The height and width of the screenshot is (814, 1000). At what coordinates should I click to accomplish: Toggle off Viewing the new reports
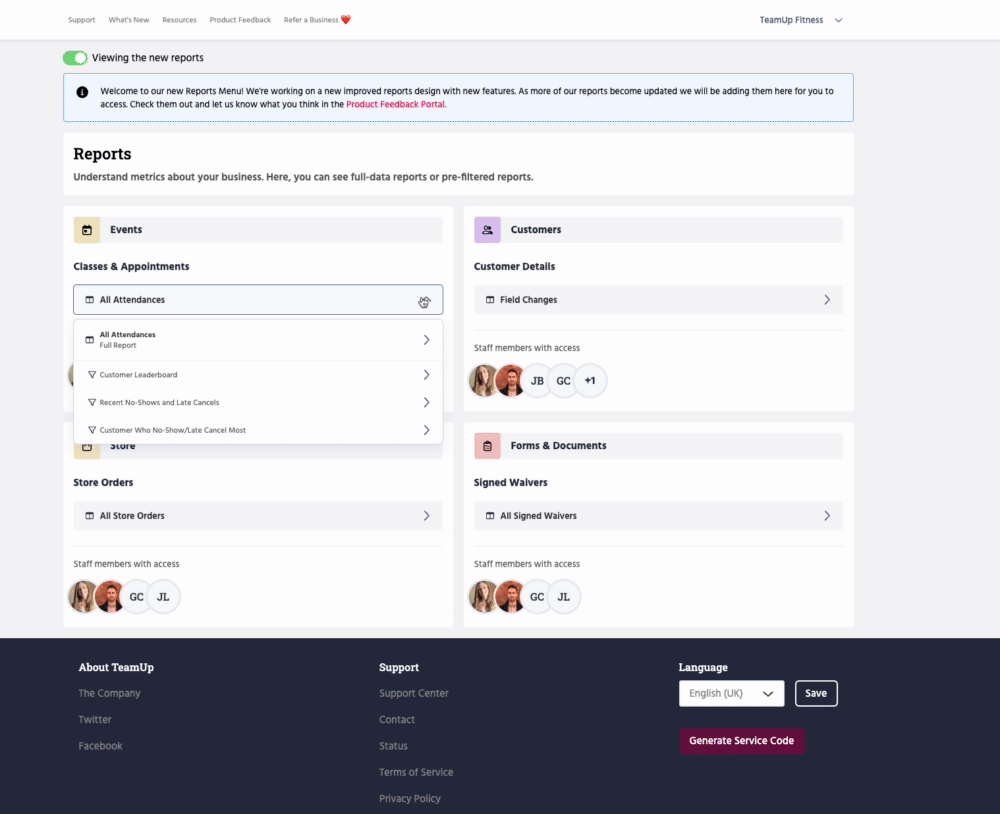click(x=75, y=58)
